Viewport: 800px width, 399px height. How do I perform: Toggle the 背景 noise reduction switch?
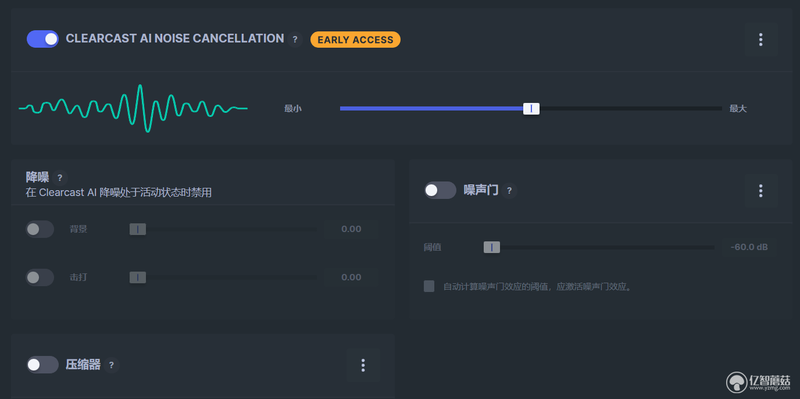[x=40, y=229]
